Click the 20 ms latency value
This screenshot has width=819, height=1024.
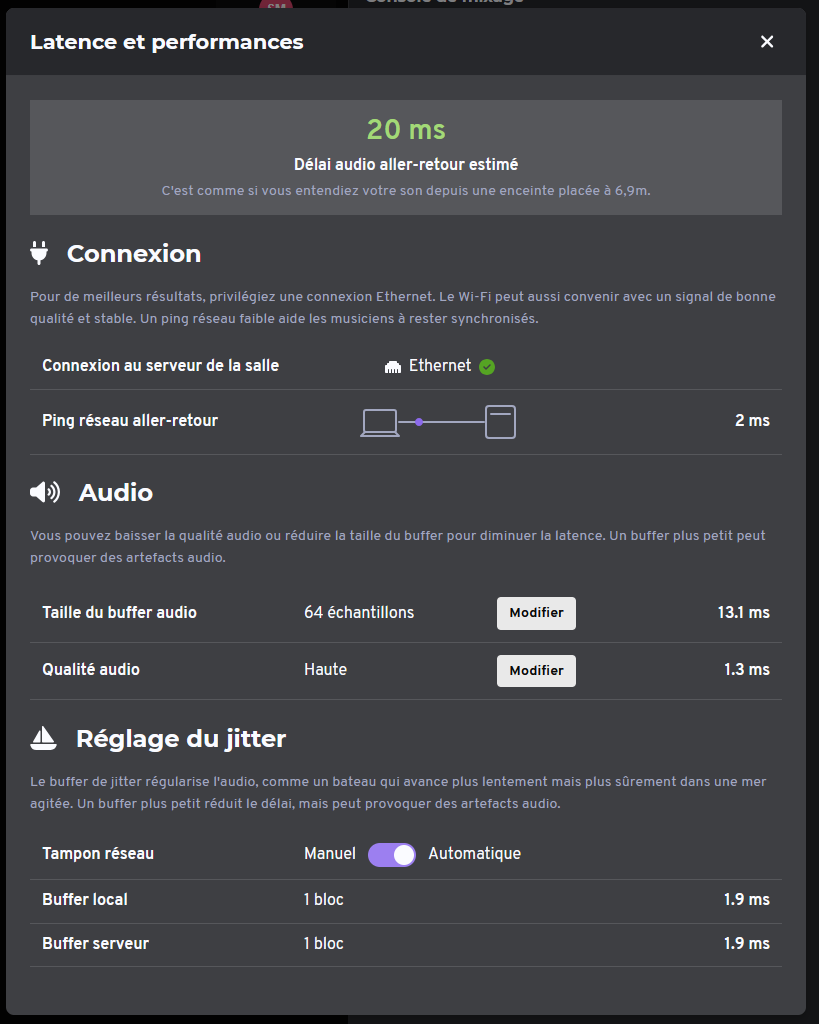click(x=406, y=129)
